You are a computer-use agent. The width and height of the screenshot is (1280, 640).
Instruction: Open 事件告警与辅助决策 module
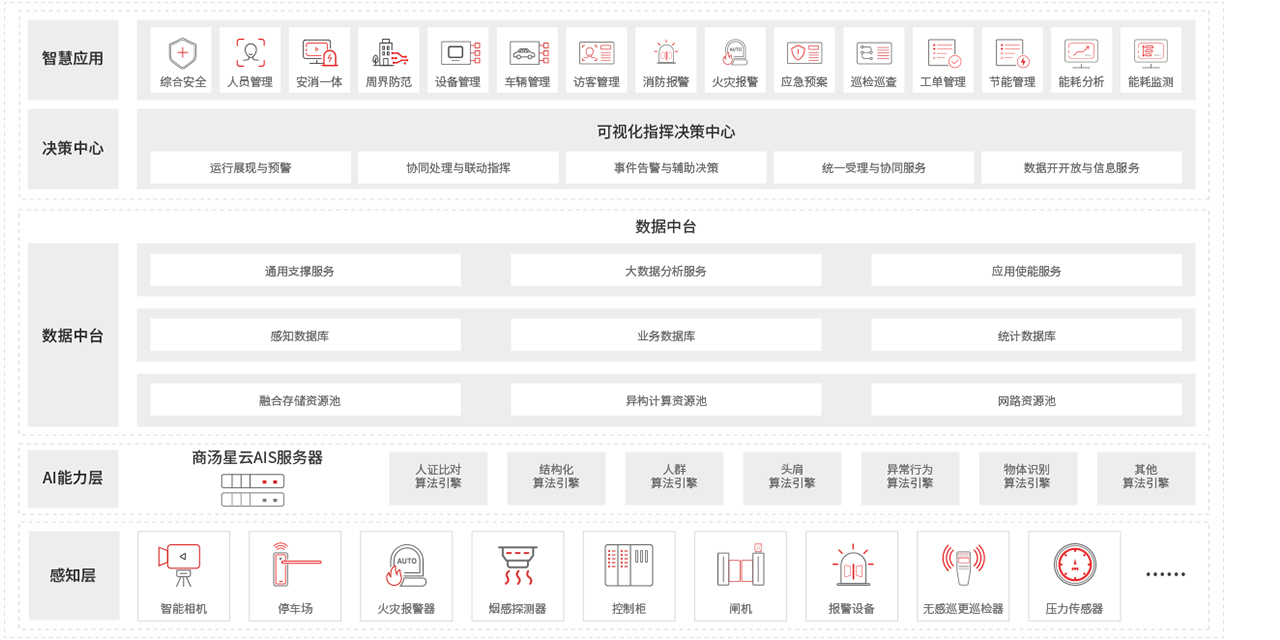point(666,168)
